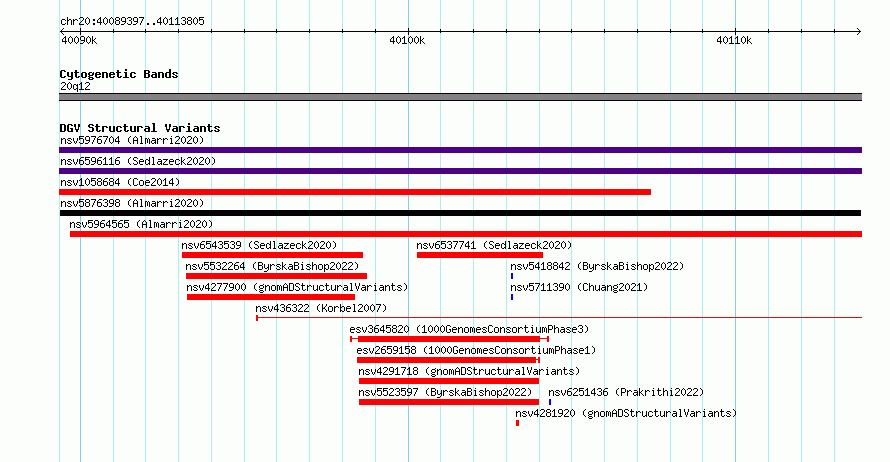Select the red bar under esv2659158
890x462 pixels.
click(448, 360)
